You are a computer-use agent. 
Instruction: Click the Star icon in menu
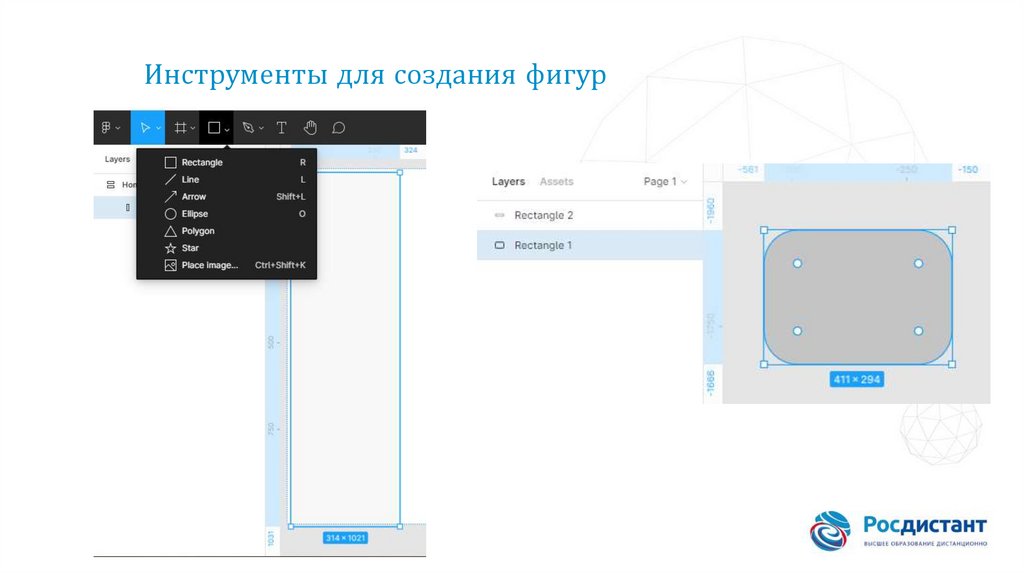pyautogui.click(x=170, y=248)
